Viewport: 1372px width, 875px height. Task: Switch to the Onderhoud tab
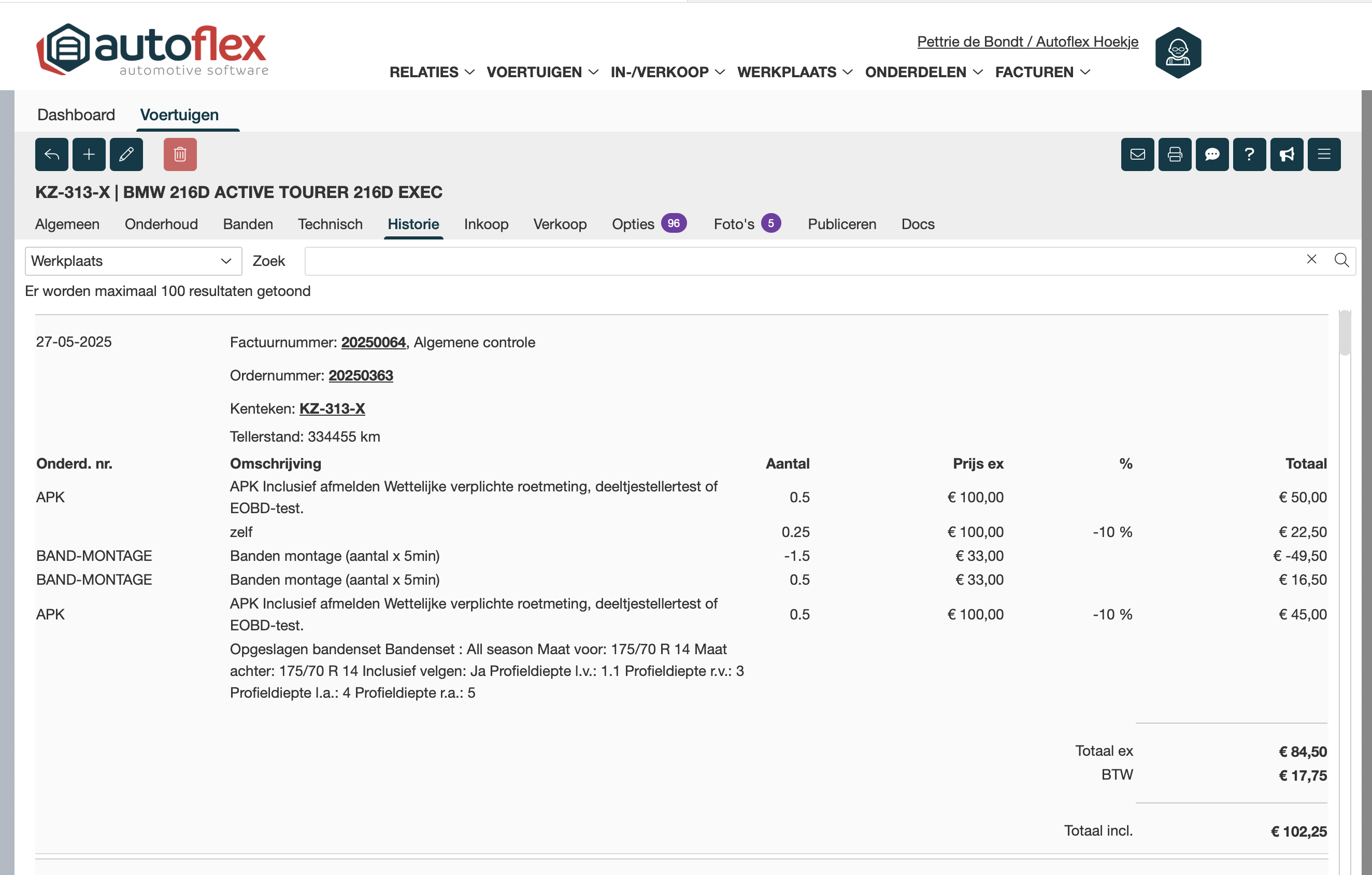pos(161,224)
